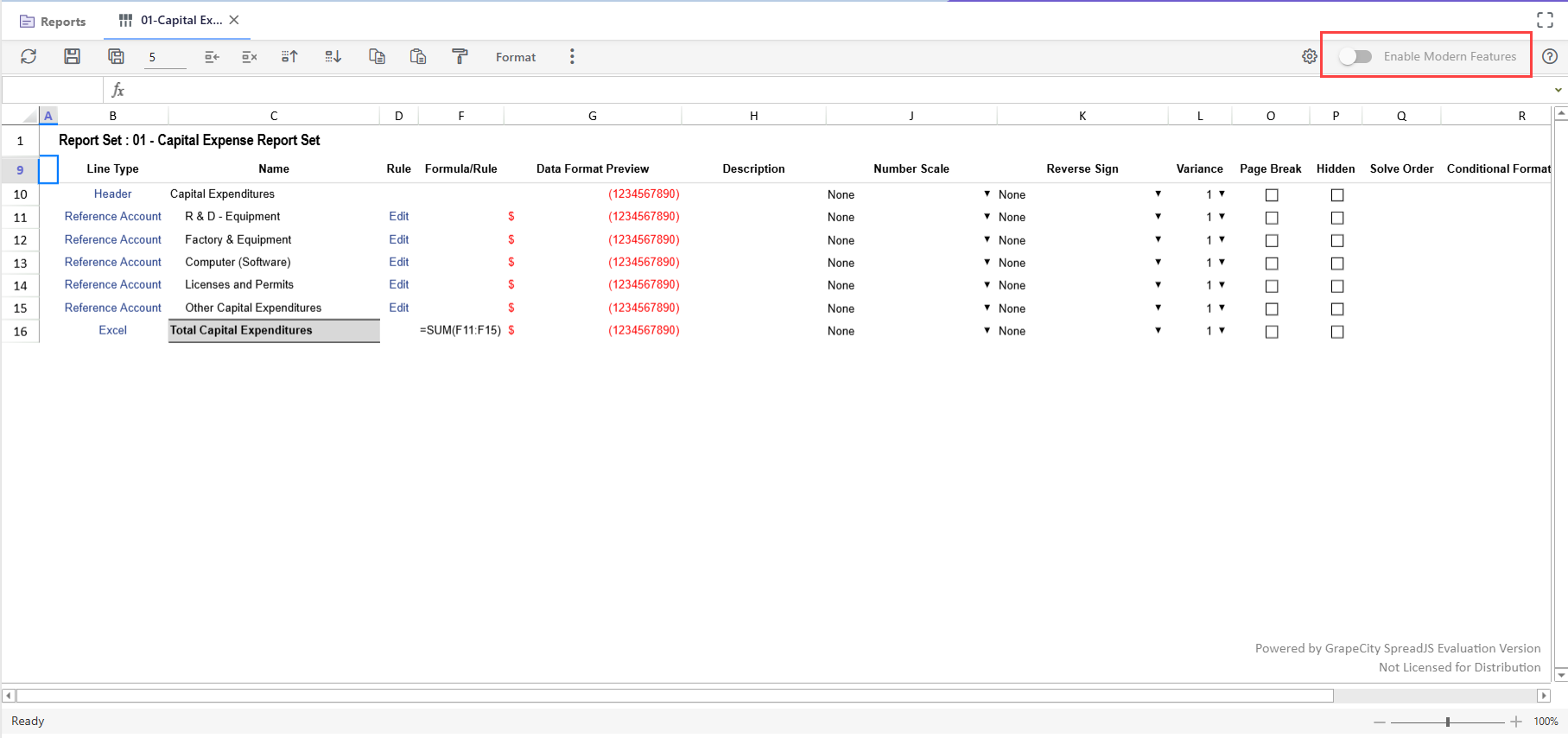Viewport: 1568px width, 738px height.
Task: Check Hidden for Other Capital Expenditures row
Action: (x=1337, y=309)
